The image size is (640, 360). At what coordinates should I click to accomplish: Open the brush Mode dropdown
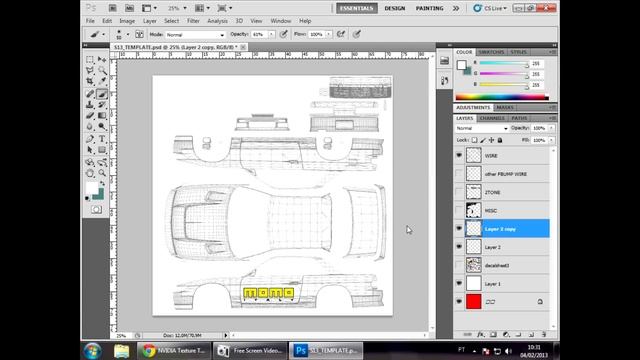(x=195, y=35)
